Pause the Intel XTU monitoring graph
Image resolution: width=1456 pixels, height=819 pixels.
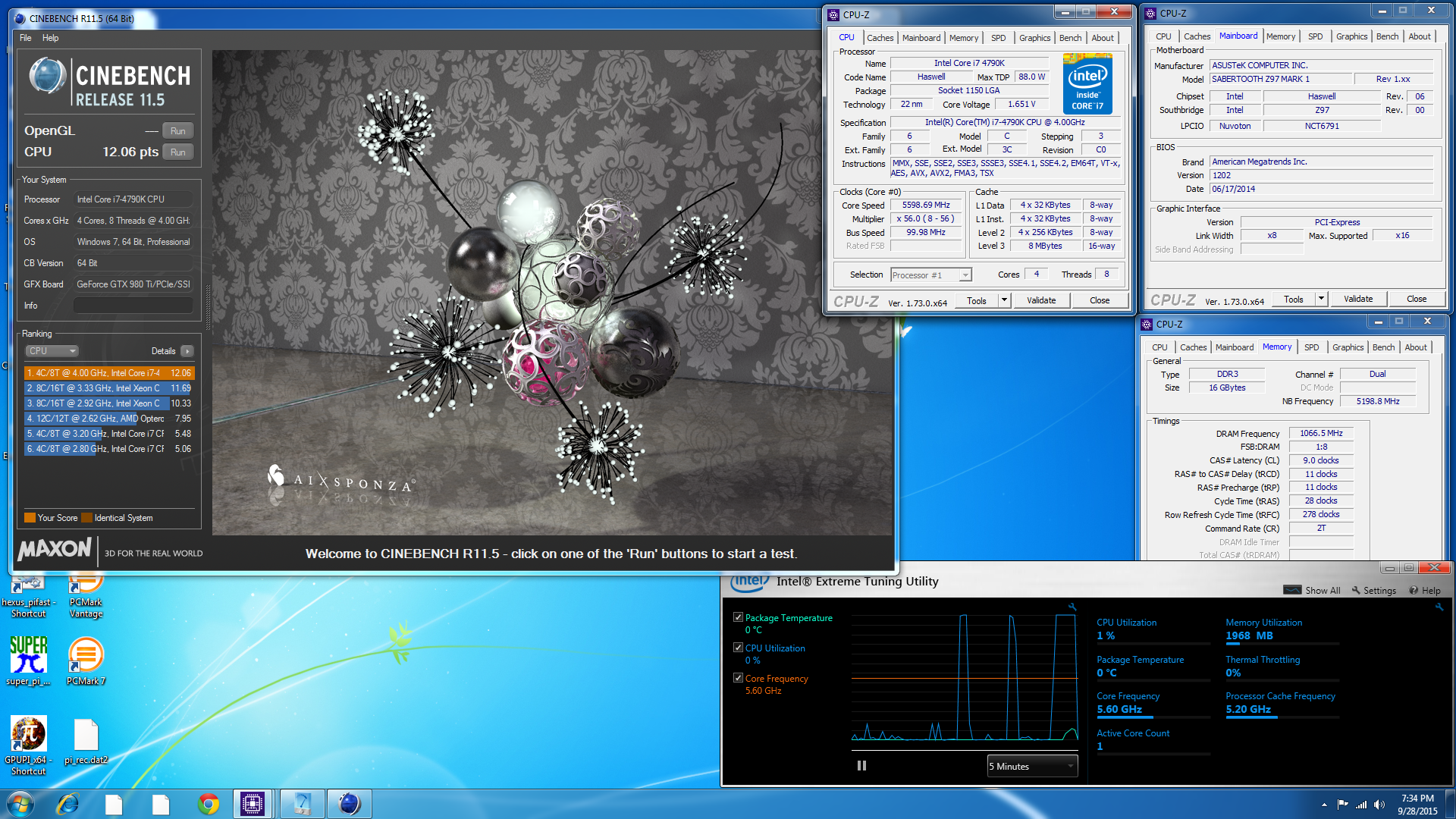[861, 766]
